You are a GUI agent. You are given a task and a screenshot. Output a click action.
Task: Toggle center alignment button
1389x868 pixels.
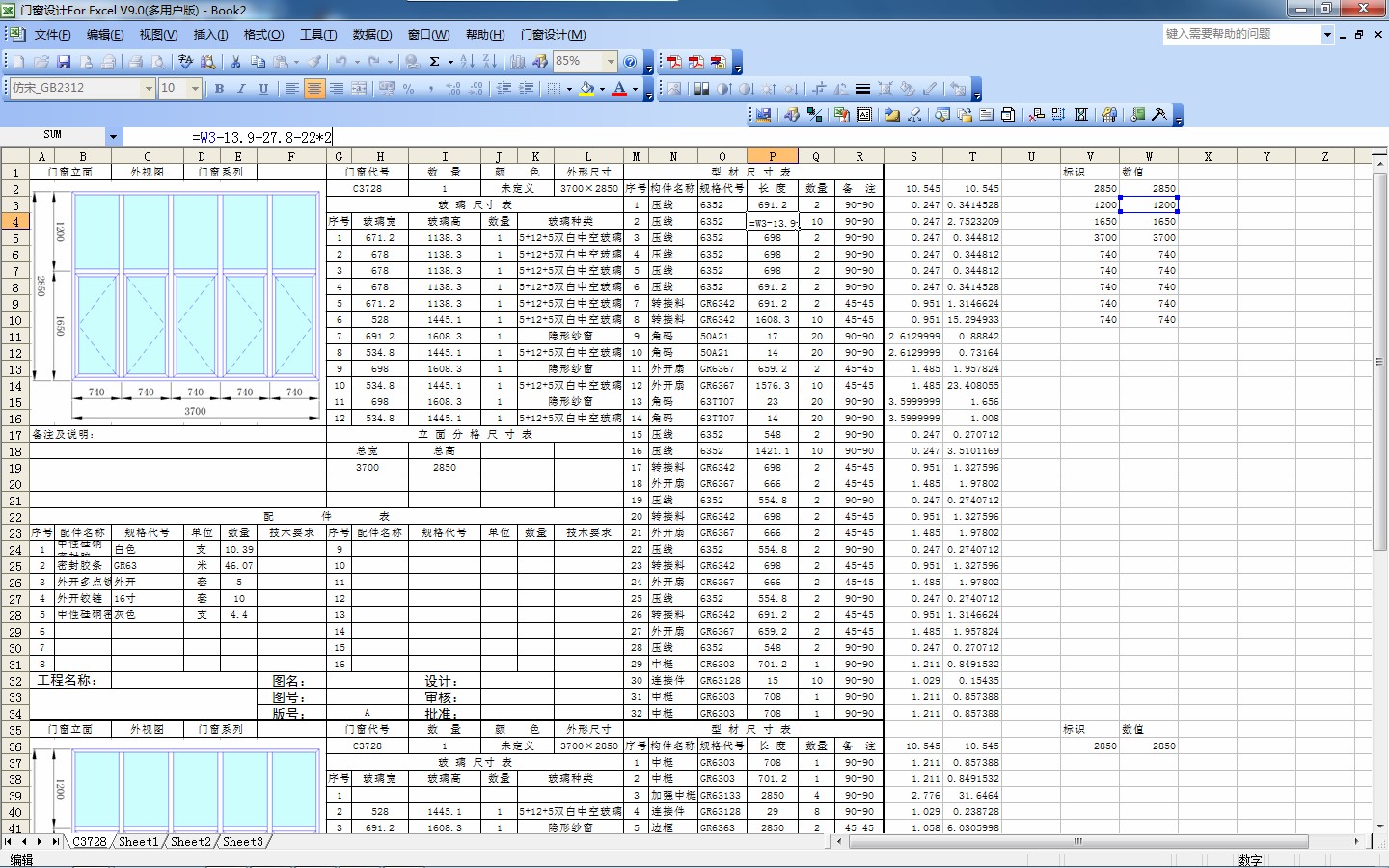[x=313, y=89]
